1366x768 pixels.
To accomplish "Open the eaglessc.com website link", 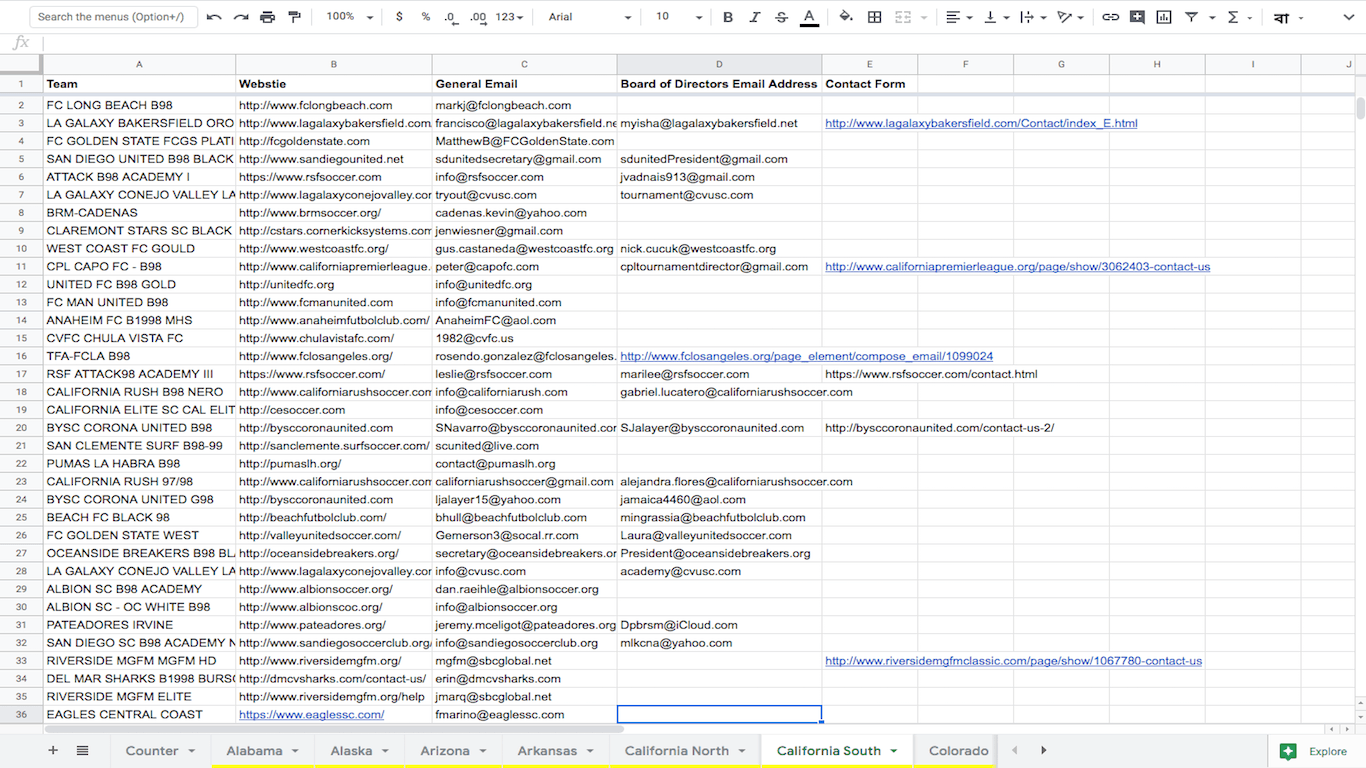I will pos(311,715).
